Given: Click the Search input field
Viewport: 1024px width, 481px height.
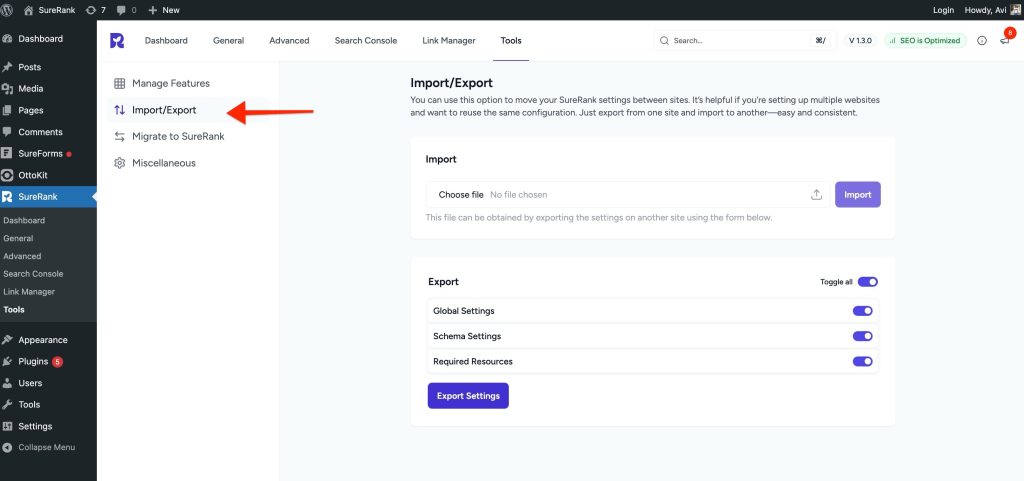Looking at the screenshot, I should point(744,40).
